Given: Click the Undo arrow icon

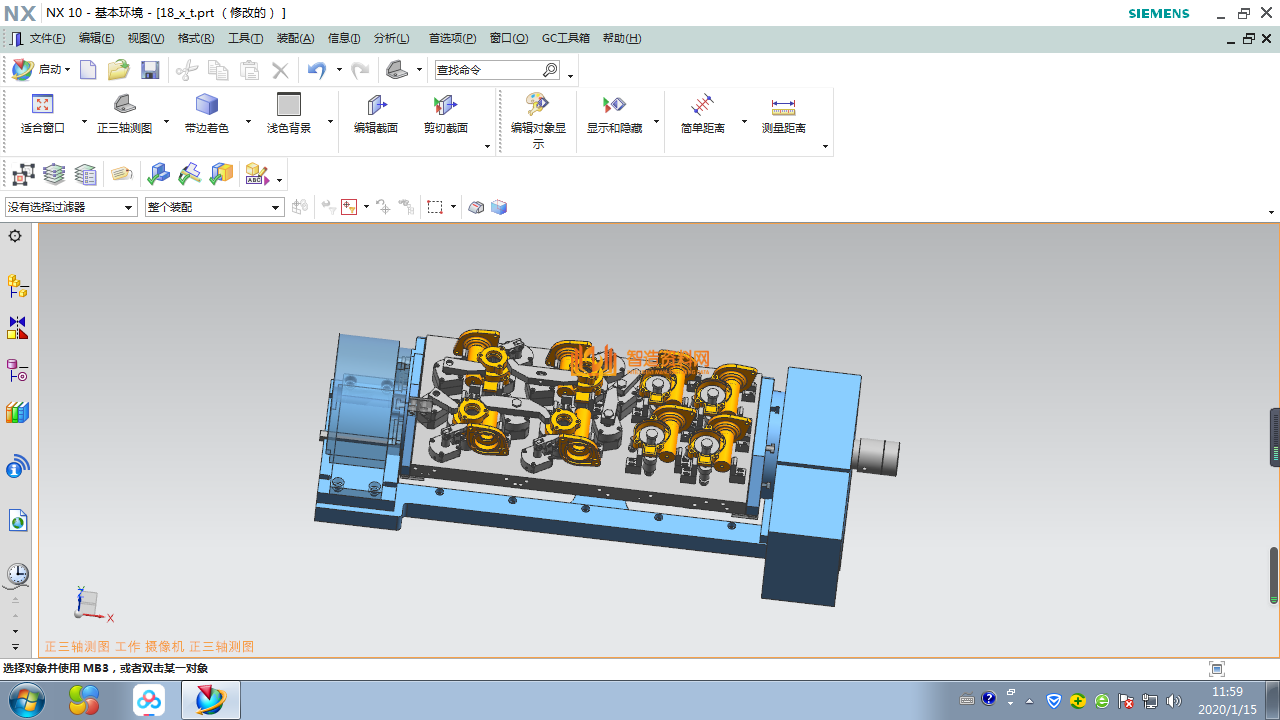Looking at the screenshot, I should (317, 70).
